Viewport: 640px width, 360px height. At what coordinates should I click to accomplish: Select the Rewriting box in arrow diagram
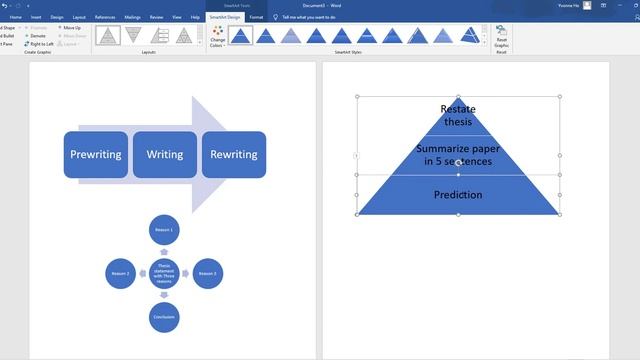[x=234, y=155]
